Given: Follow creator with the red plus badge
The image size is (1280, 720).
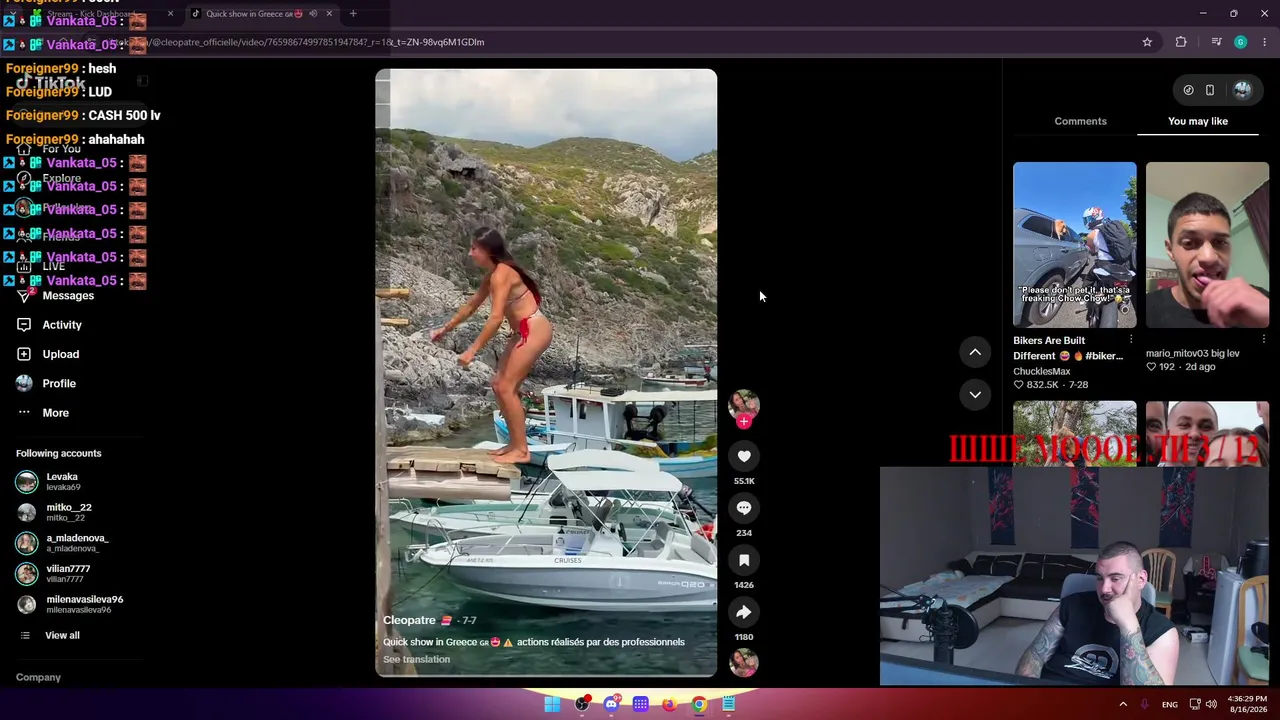Looking at the screenshot, I should pos(743,421).
